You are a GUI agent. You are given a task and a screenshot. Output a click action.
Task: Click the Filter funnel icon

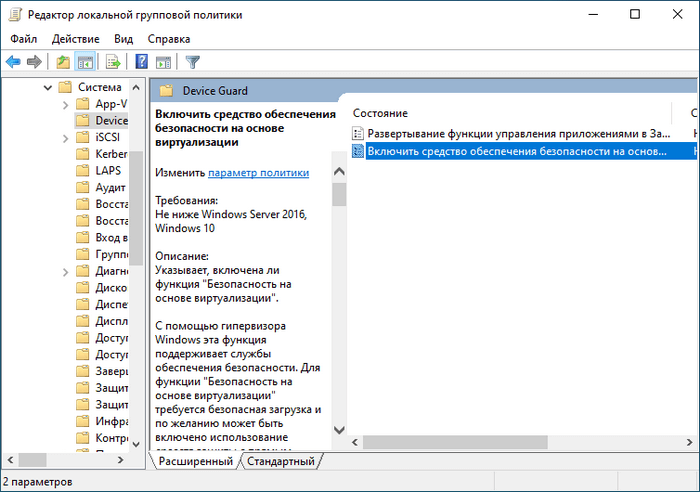click(x=192, y=62)
